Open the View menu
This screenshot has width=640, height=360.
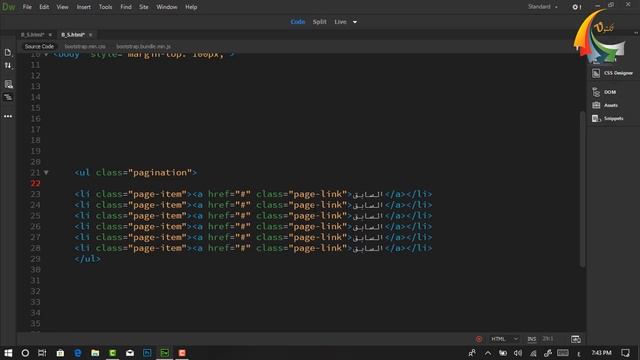(62, 7)
